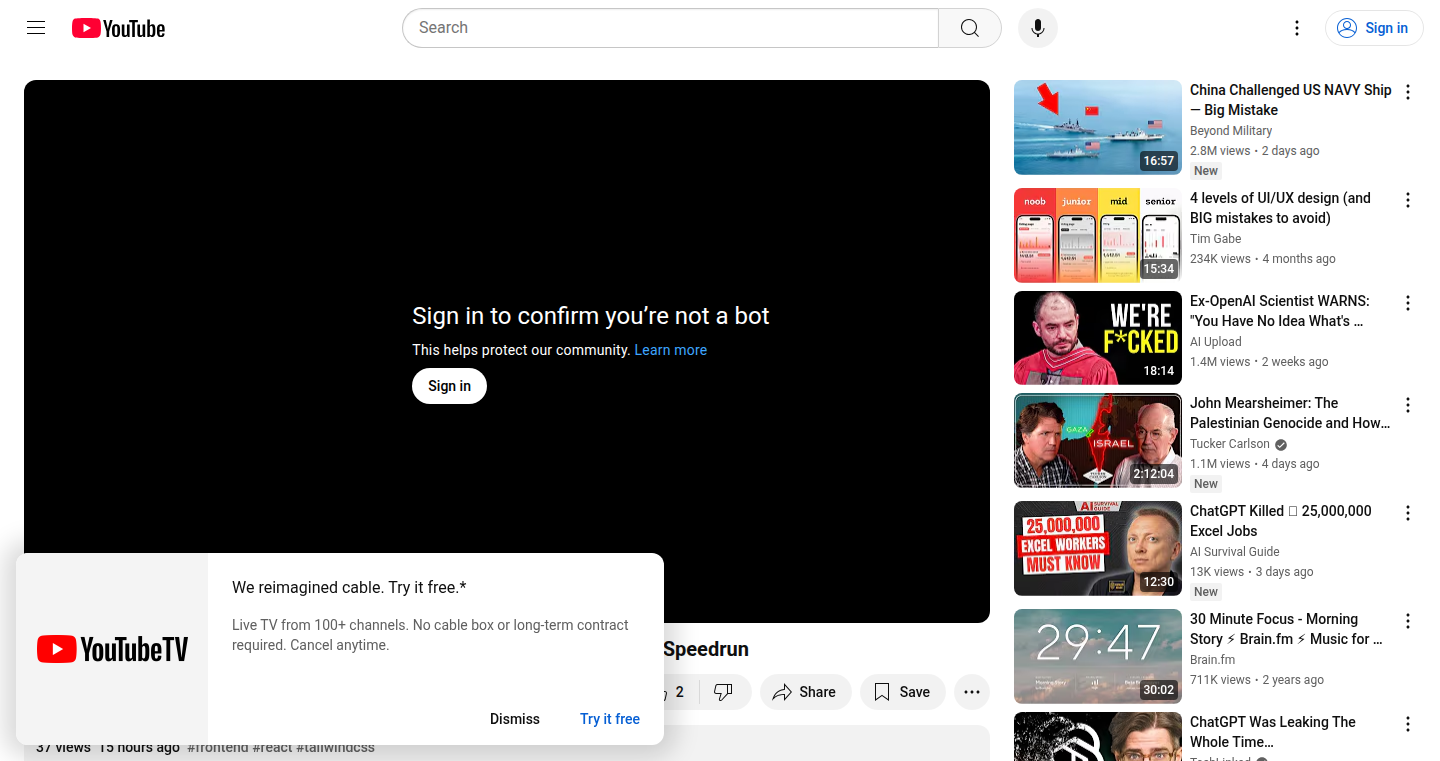Click Sign in on the video player
The width and height of the screenshot is (1440, 761).
click(449, 386)
